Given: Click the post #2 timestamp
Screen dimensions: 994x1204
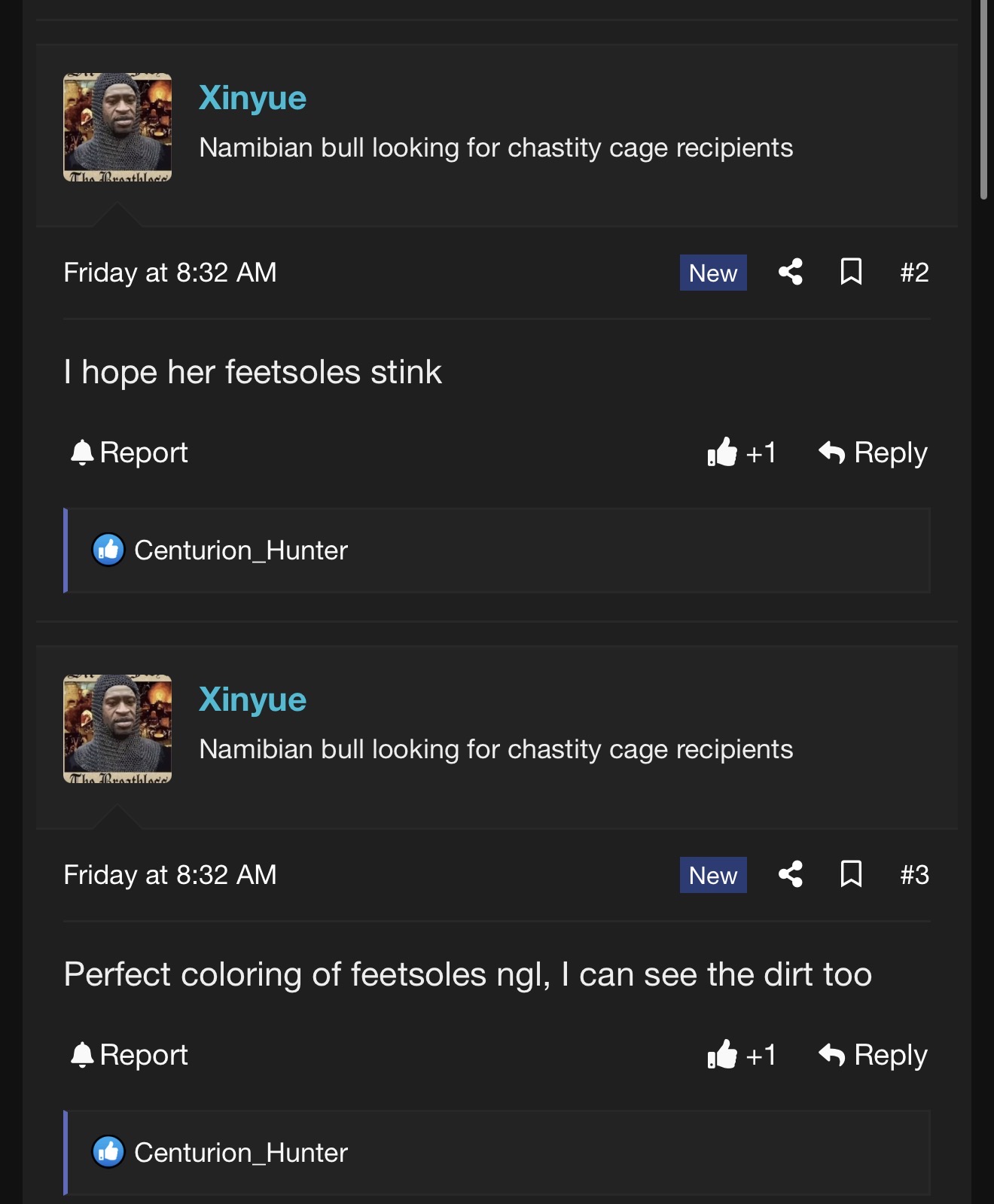Looking at the screenshot, I should (170, 273).
